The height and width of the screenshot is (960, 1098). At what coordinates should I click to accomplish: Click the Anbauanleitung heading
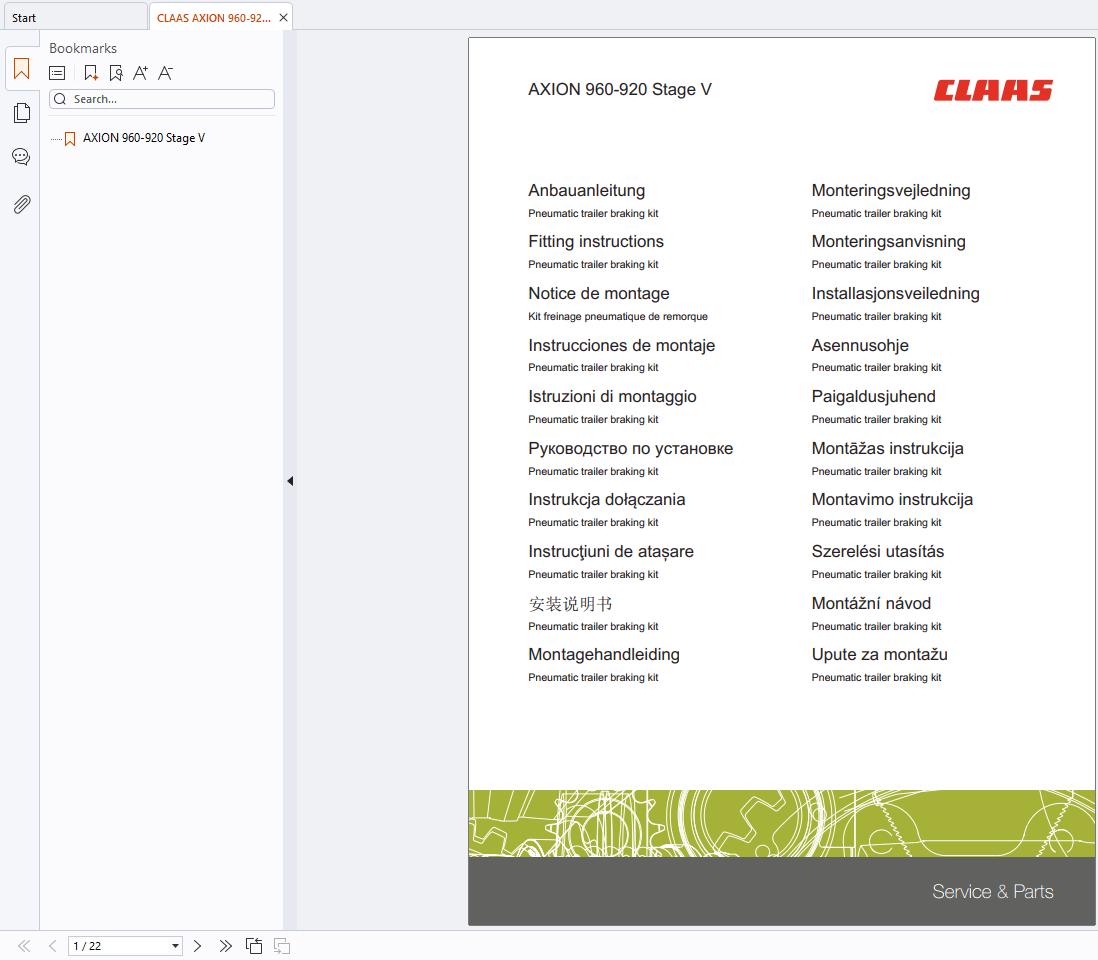click(x=587, y=190)
